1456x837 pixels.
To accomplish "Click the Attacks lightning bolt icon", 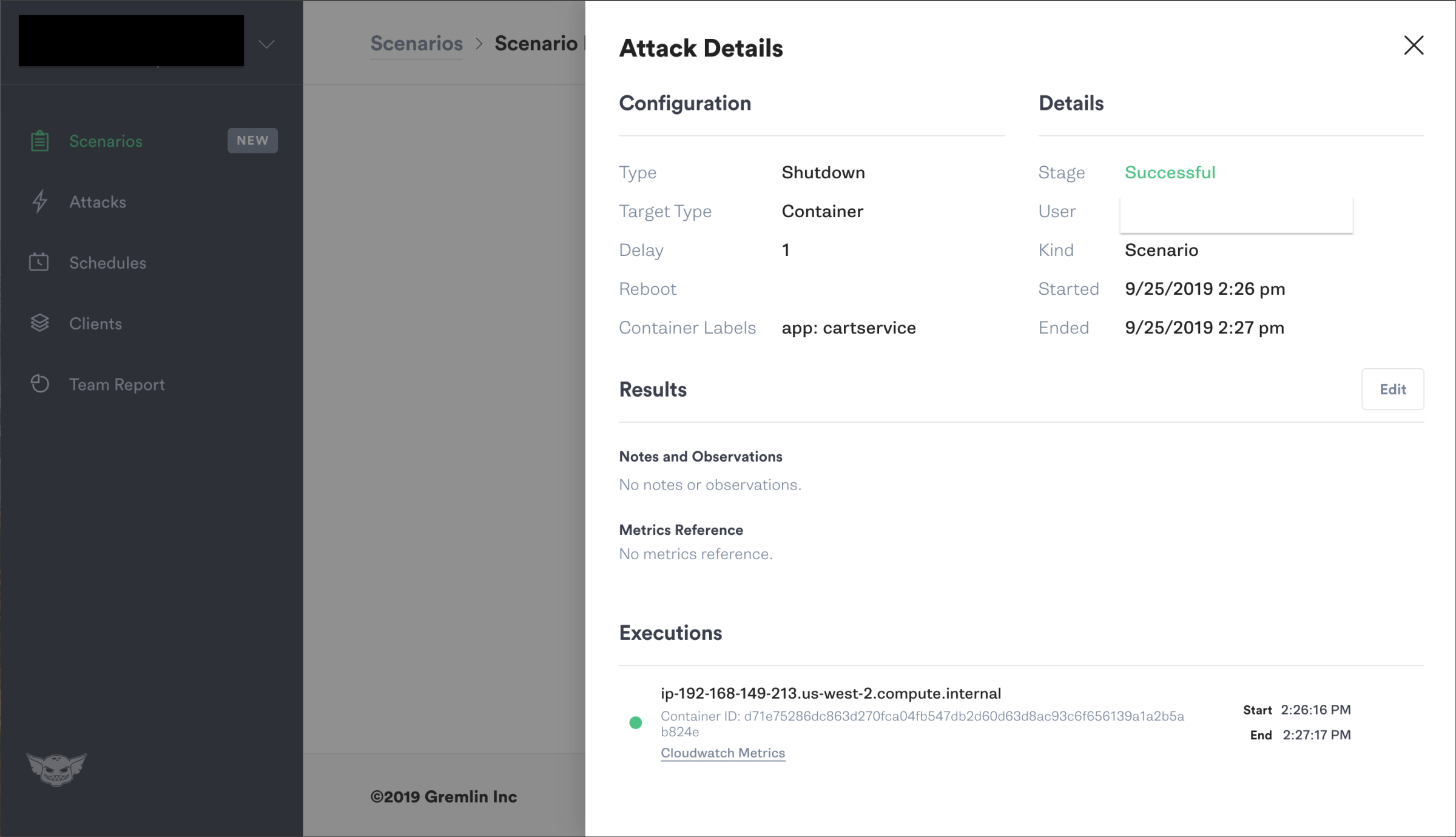I will point(39,202).
